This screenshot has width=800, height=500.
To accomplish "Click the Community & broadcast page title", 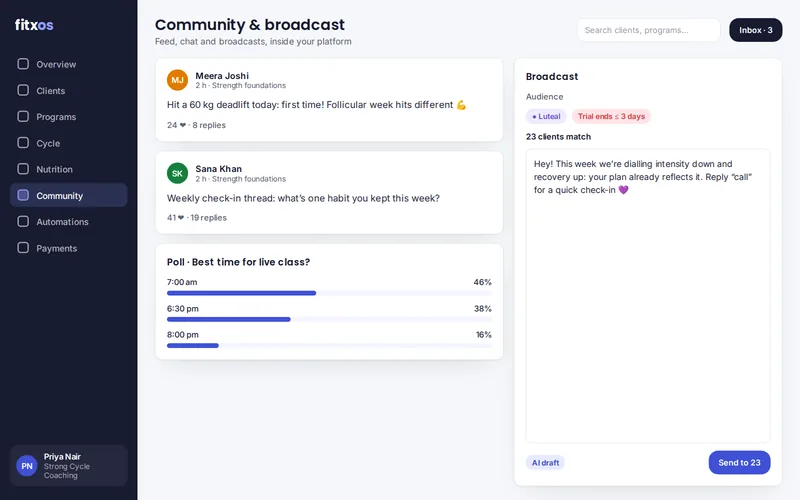I will coord(249,24).
